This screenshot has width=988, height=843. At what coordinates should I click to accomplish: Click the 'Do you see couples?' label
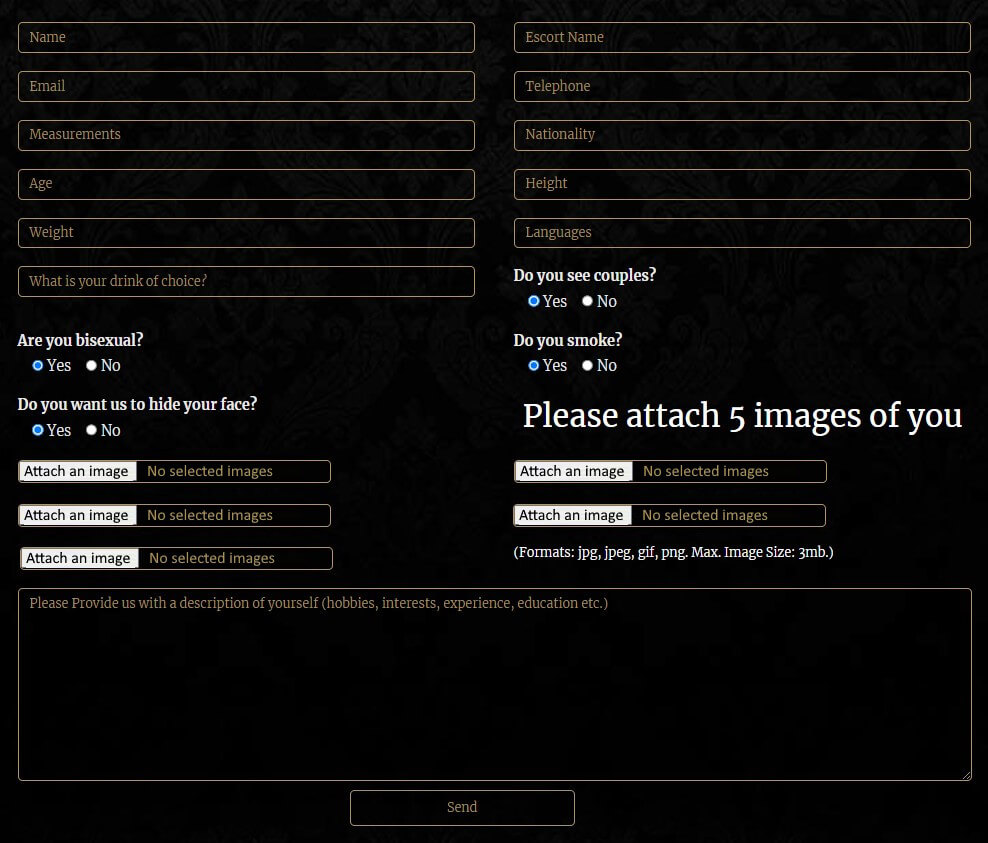coord(585,276)
